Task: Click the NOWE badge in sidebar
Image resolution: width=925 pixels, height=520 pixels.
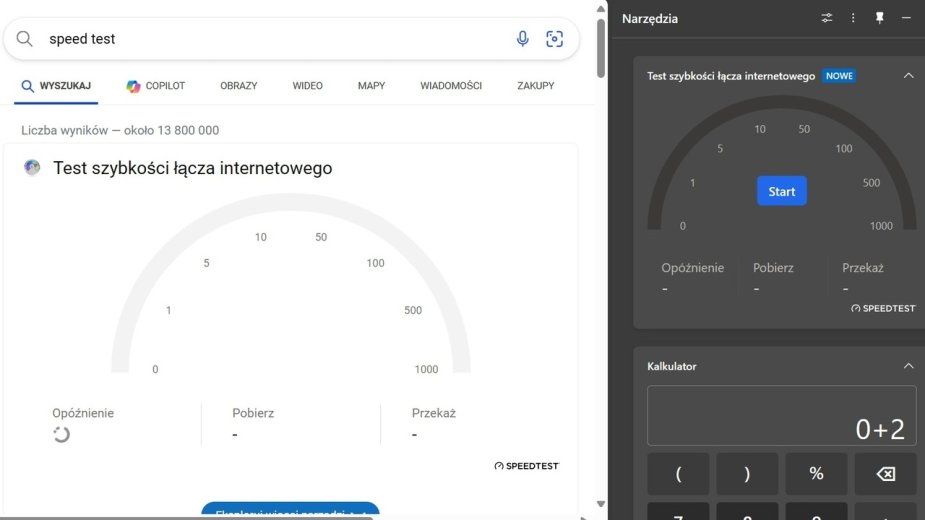Action: click(x=839, y=76)
